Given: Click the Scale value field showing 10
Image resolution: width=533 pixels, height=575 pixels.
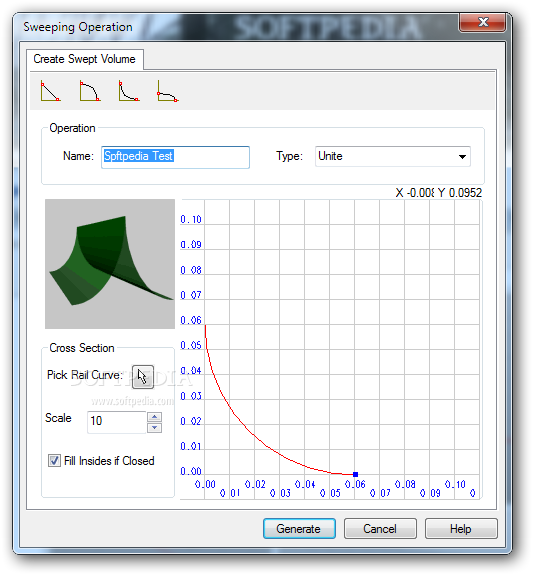Looking at the screenshot, I should coord(117,421).
